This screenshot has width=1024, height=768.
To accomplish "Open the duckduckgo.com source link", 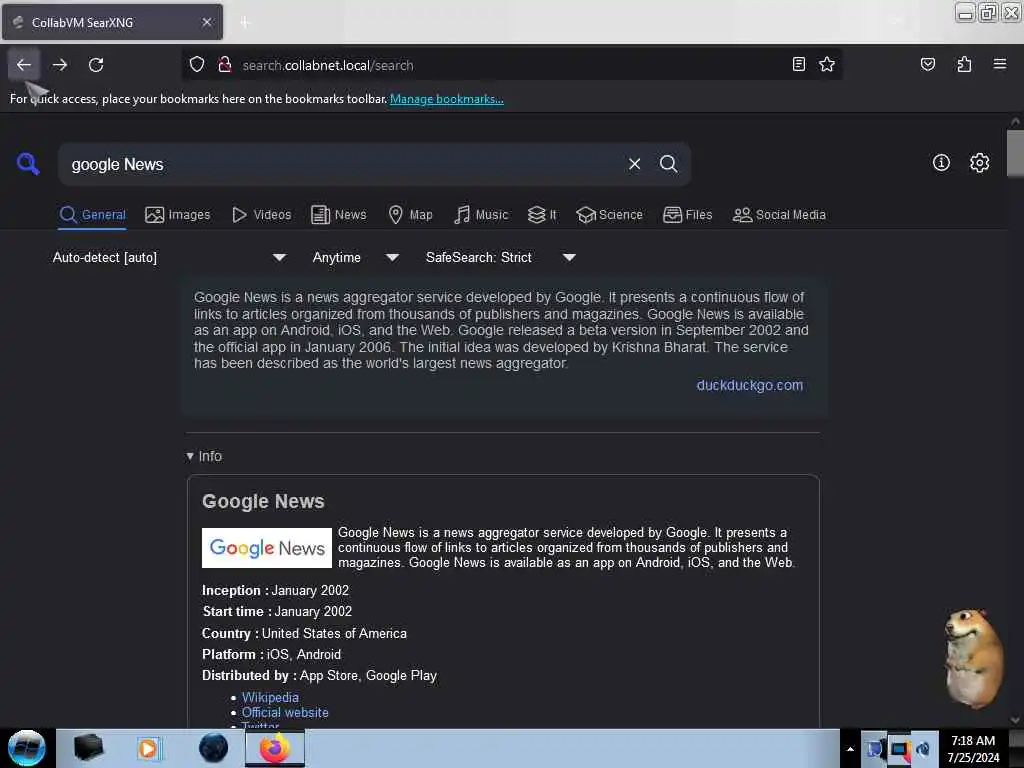I will tap(750, 385).
